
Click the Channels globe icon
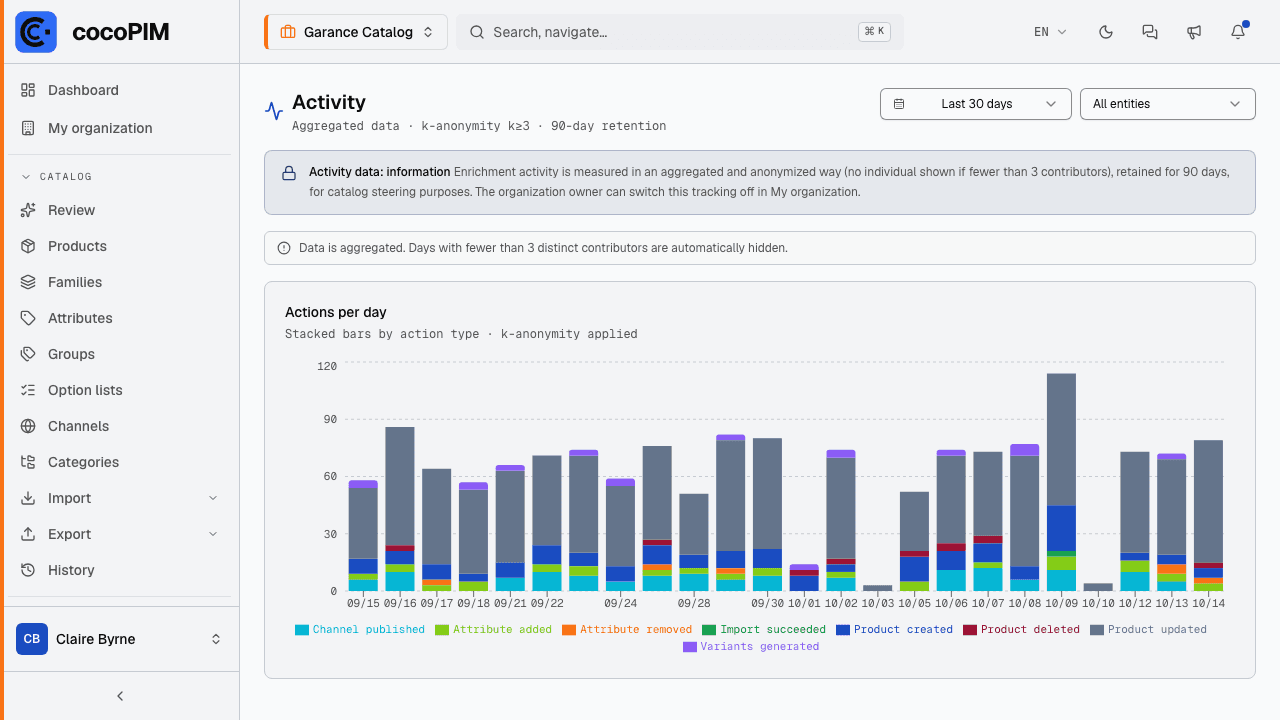pyautogui.click(x=28, y=426)
